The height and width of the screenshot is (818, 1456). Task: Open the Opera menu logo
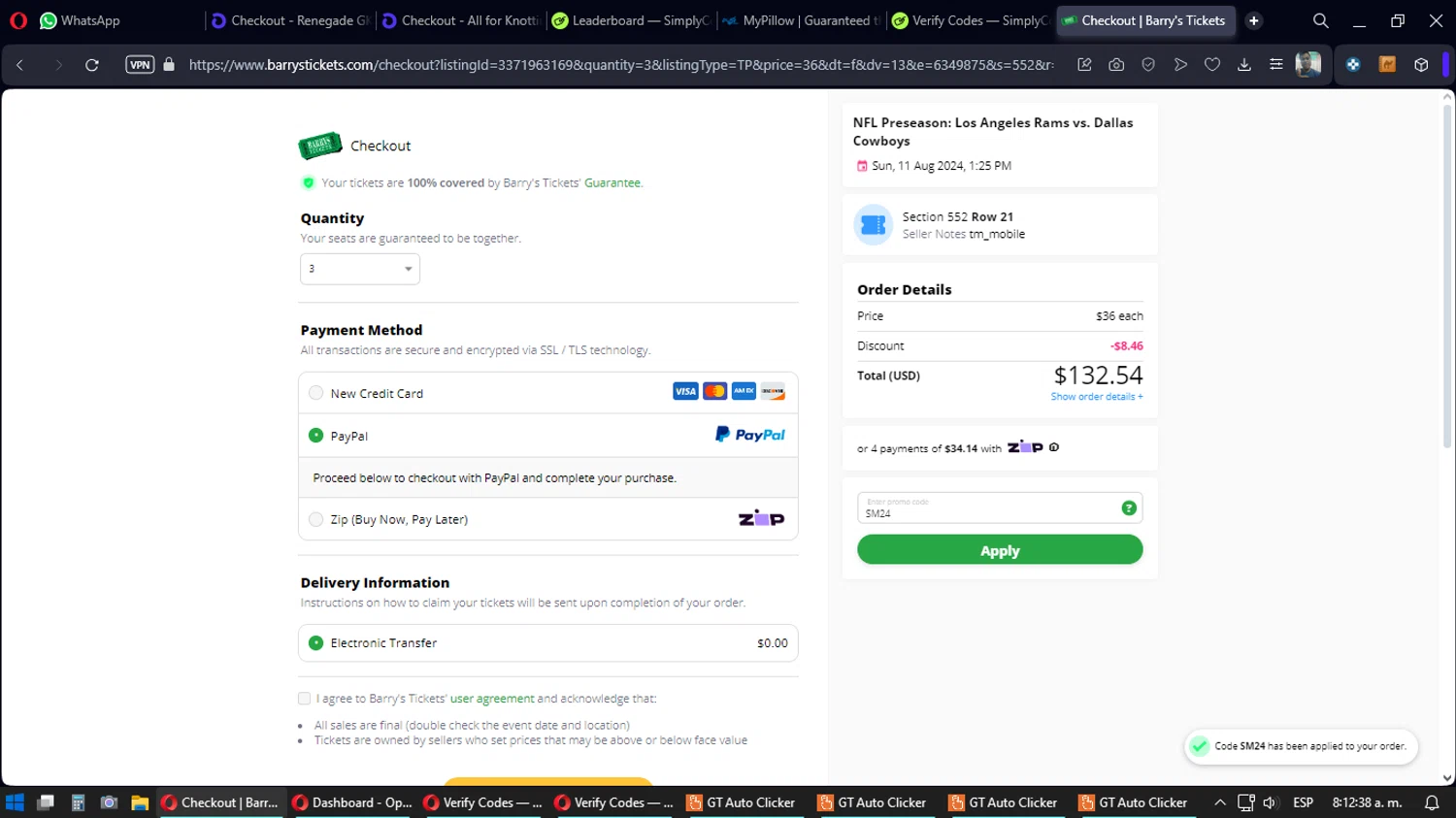tap(18, 20)
